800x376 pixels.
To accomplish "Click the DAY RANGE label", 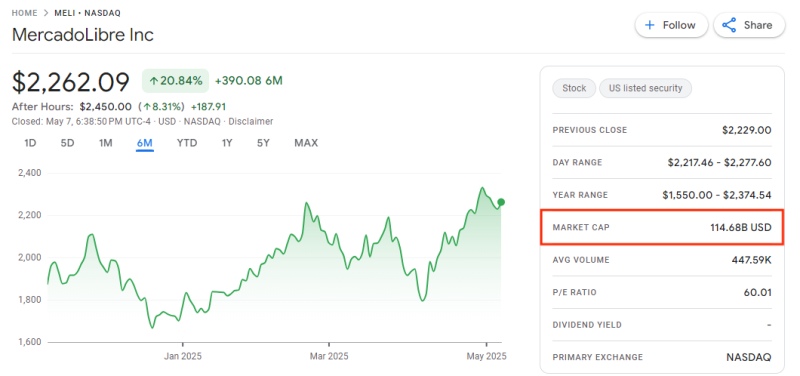I will 578,163.
